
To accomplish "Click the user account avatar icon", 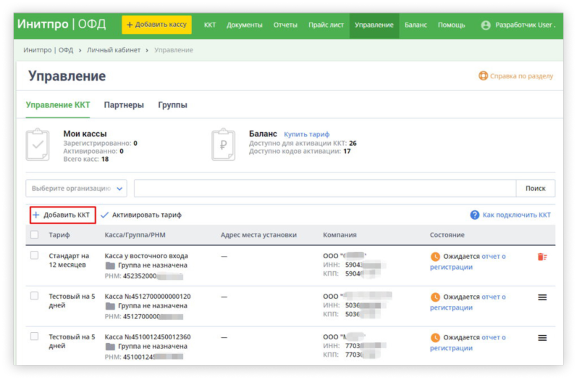I will click(x=486, y=25).
